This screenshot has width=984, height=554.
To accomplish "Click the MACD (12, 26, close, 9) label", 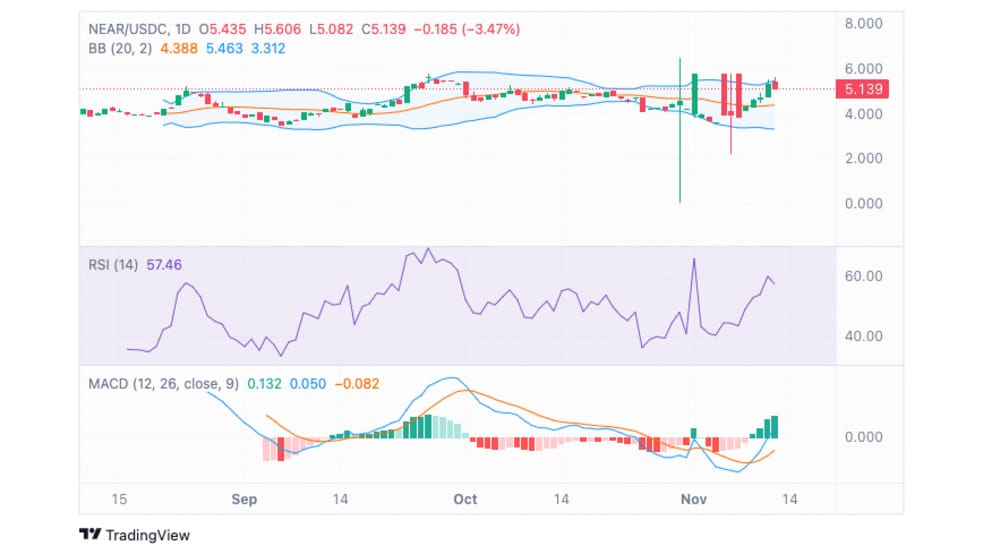I will [x=163, y=383].
